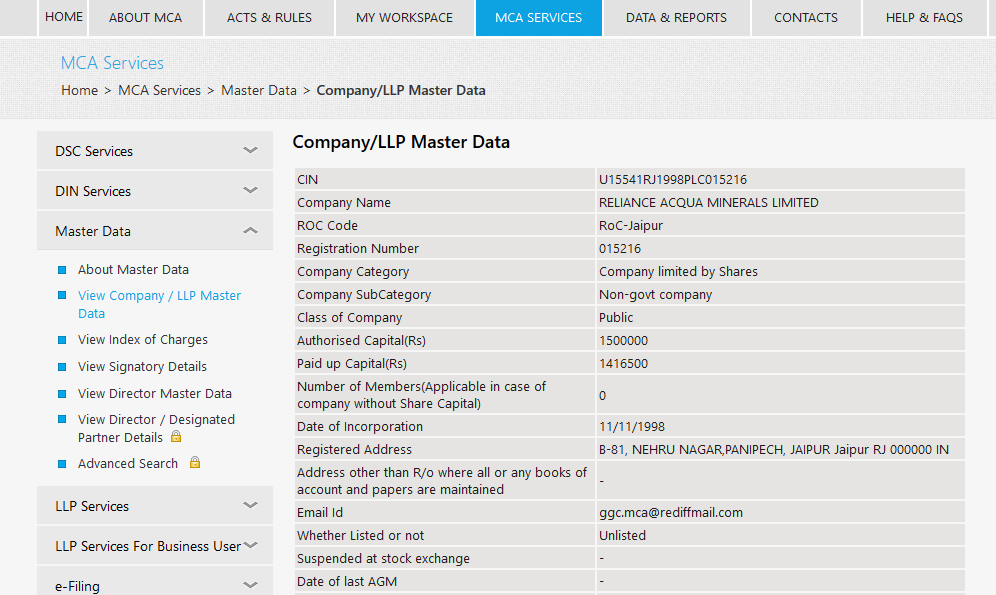Click lock icon beside Advanced Search
Viewport: 996px width, 595px height.
coord(195,462)
